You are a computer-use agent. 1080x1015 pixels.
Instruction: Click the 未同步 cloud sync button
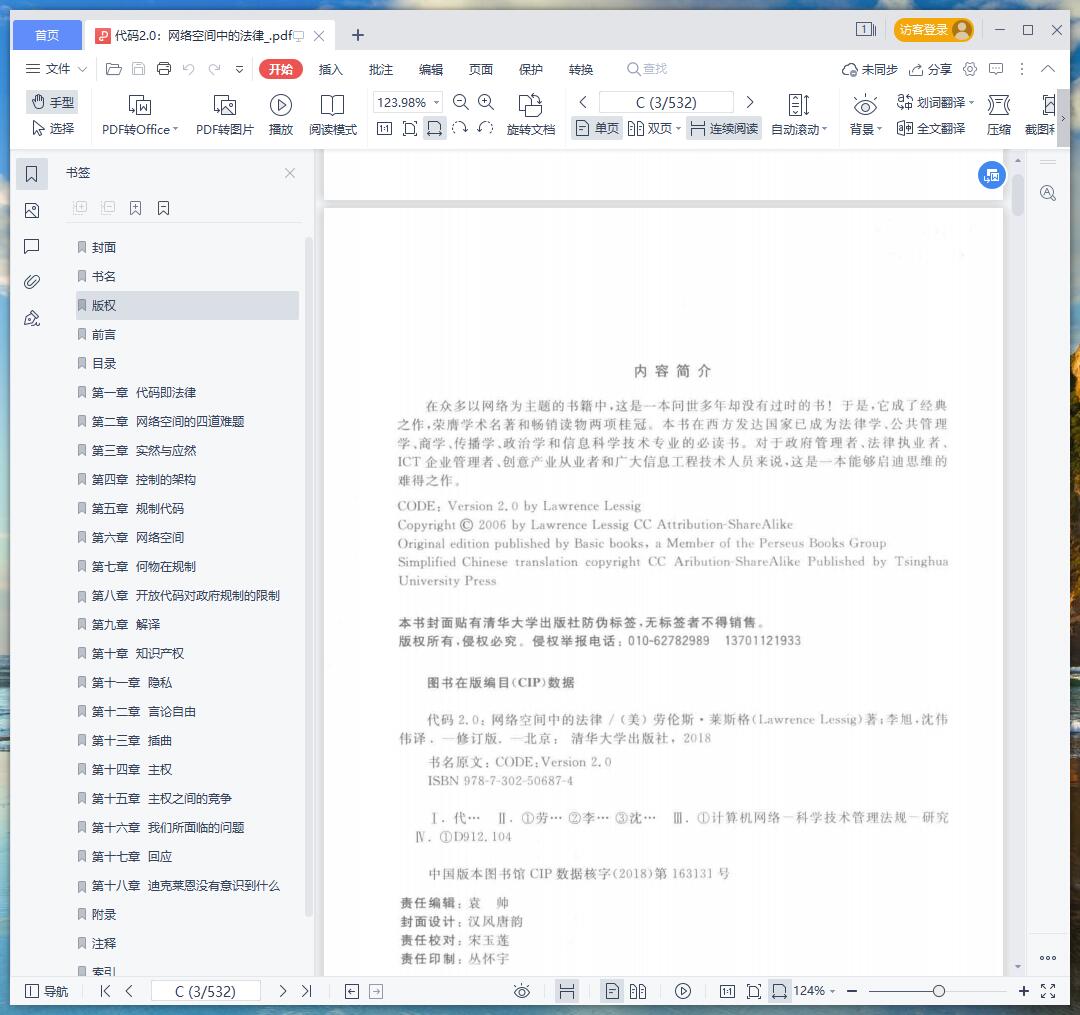pyautogui.click(x=869, y=70)
